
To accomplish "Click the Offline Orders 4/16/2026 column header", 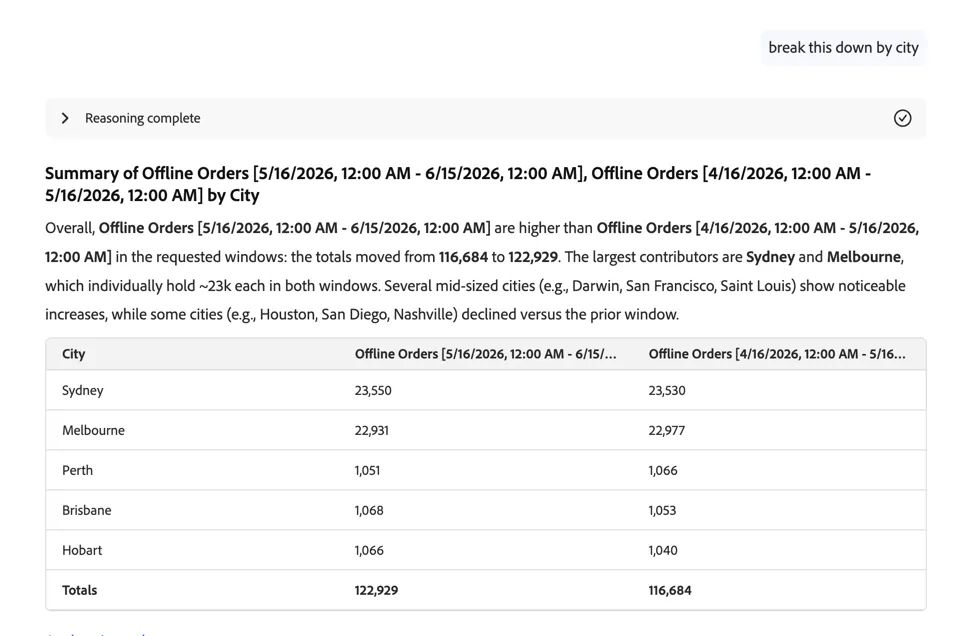I will (777, 354).
